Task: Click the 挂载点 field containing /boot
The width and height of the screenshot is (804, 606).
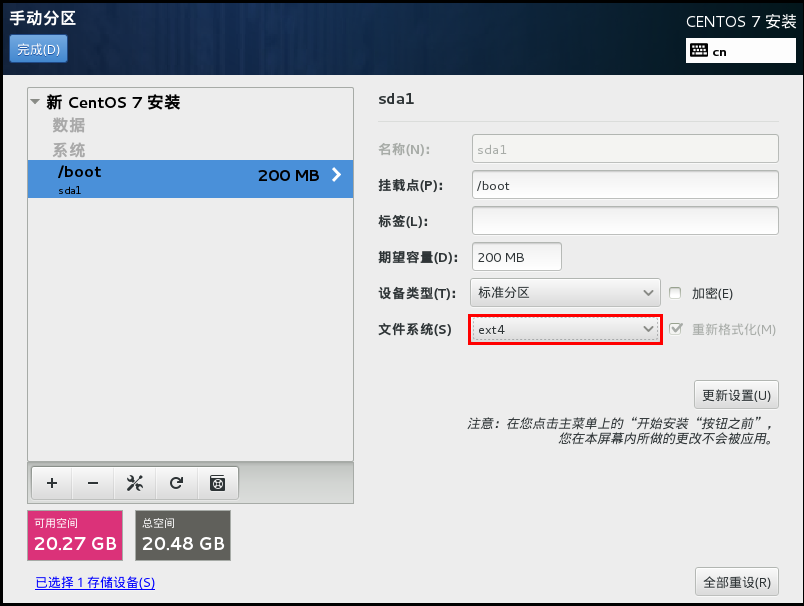Action: pyautogui.click(x=625, y=185)
